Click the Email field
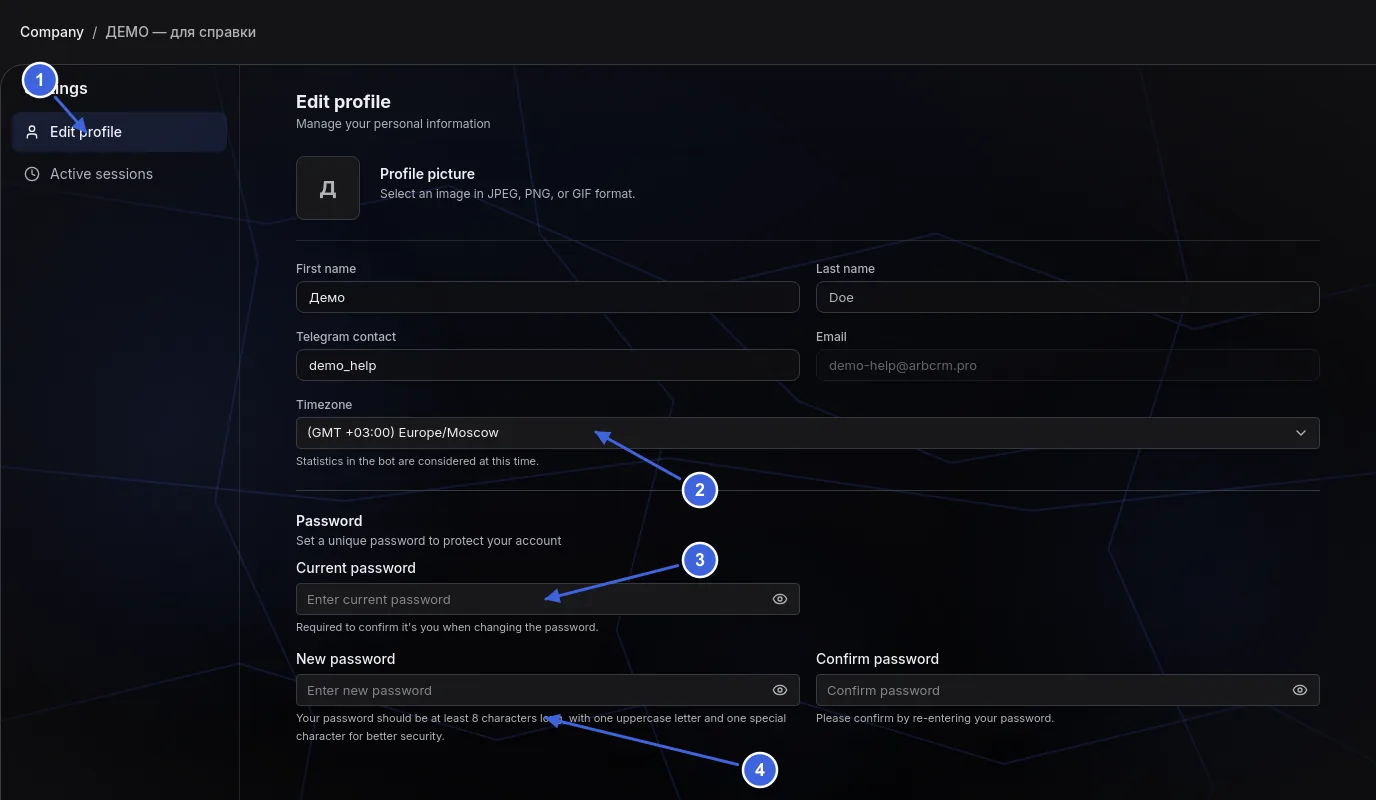Image resolution: width=1376 pixels, height=800 pixels. click(x=1068, y=365)
